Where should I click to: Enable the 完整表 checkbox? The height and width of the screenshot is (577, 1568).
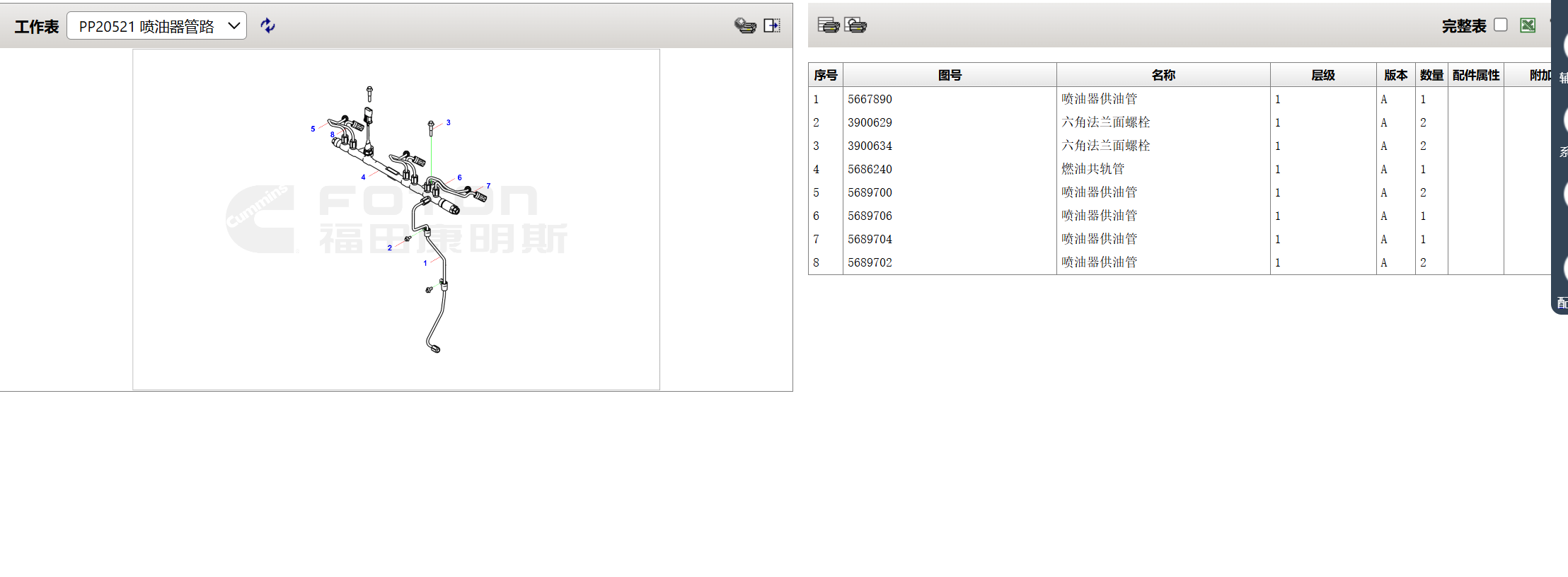[x=1501, y=25]
